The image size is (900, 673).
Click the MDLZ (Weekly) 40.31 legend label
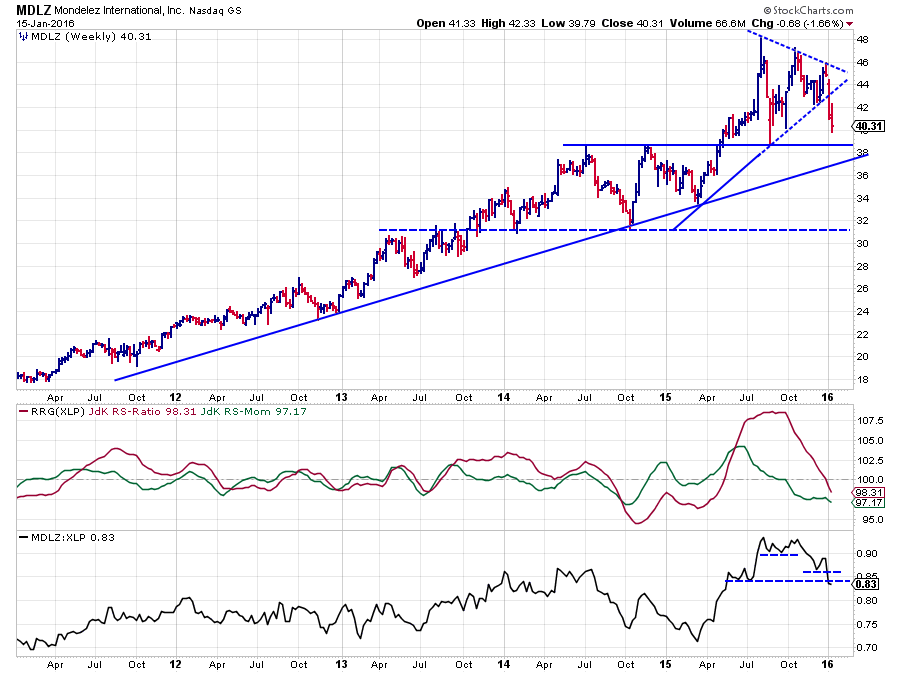click(x=91, y=36)
